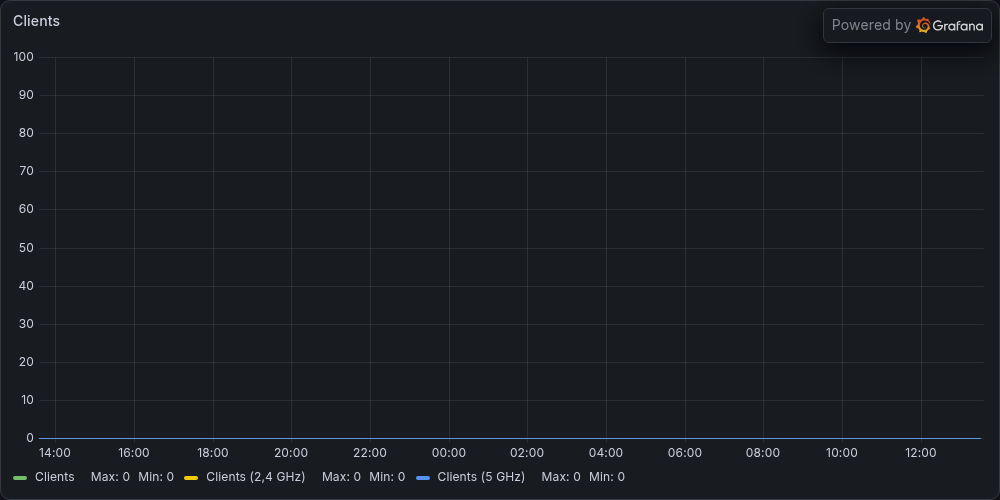Click the 10:00 time axis label
This screenshot has width=1000, height=500.
842,453
